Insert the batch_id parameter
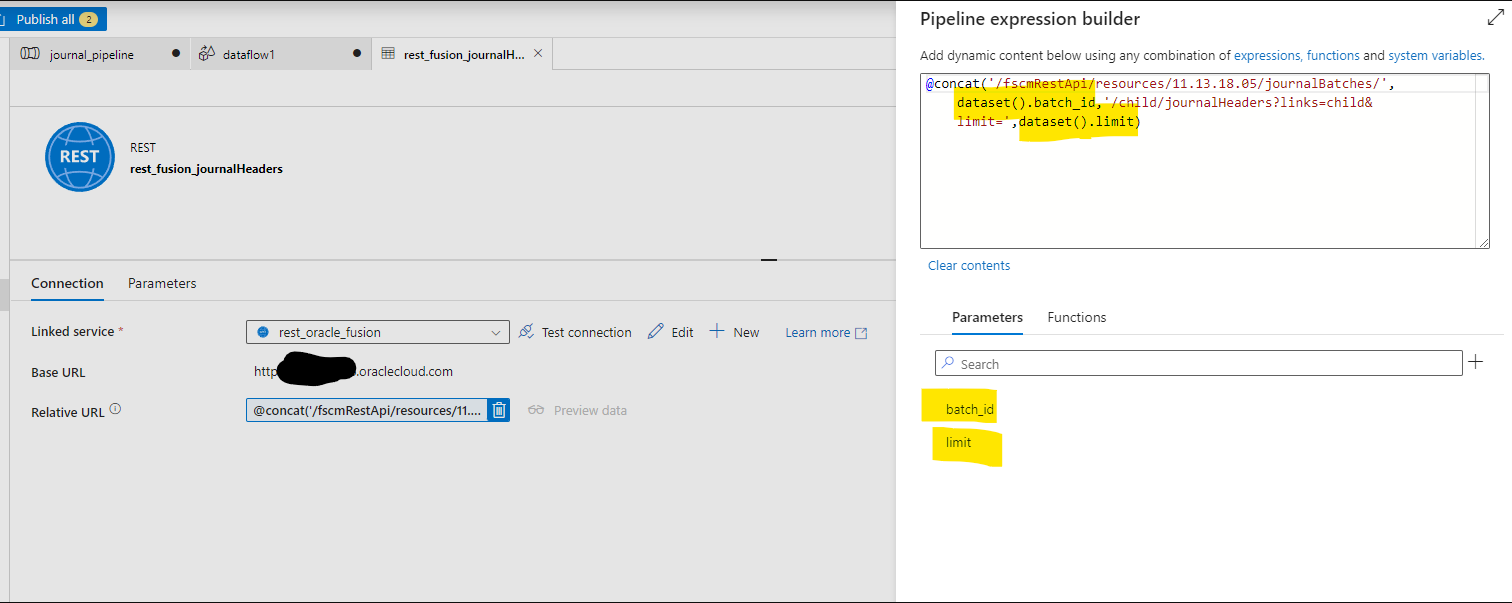 click(x=961, y=408)
